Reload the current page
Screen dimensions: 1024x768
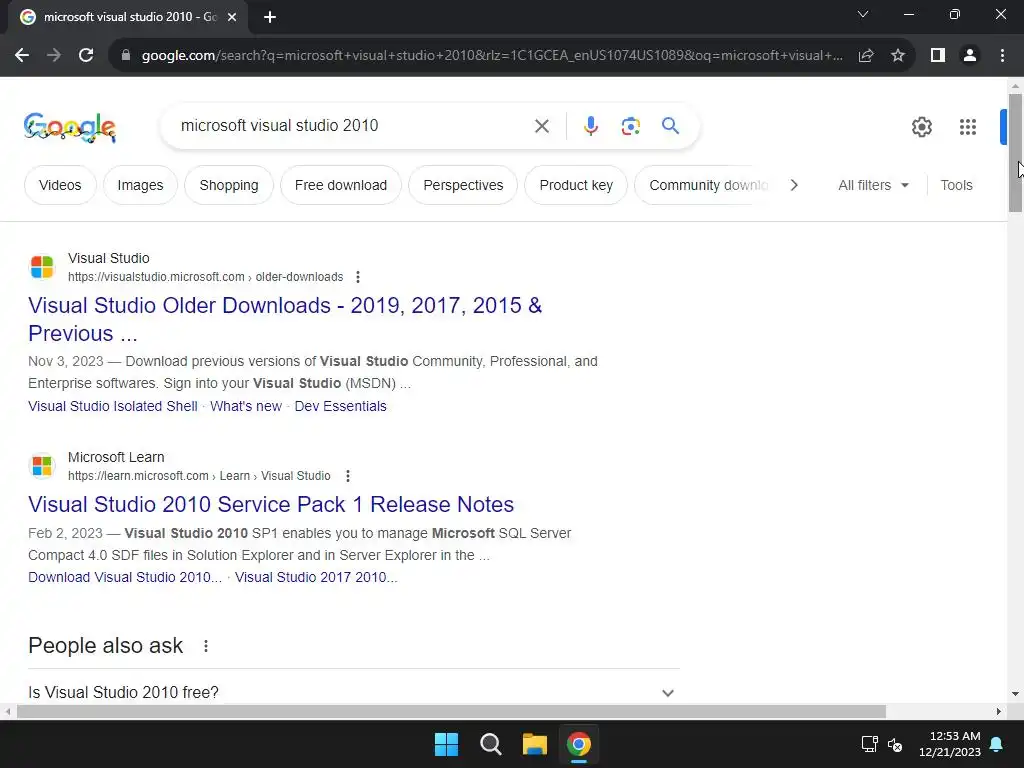click(86, 56)
